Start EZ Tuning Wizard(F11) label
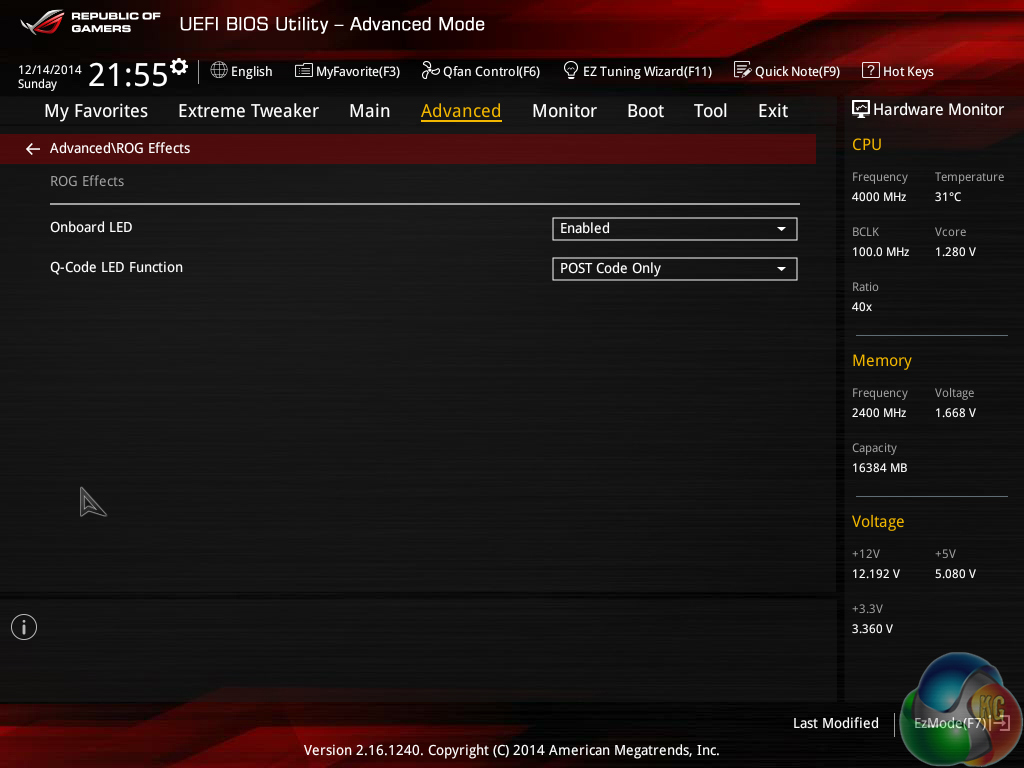This screenshot has width=1024, height=768. [x=647, y=71]
